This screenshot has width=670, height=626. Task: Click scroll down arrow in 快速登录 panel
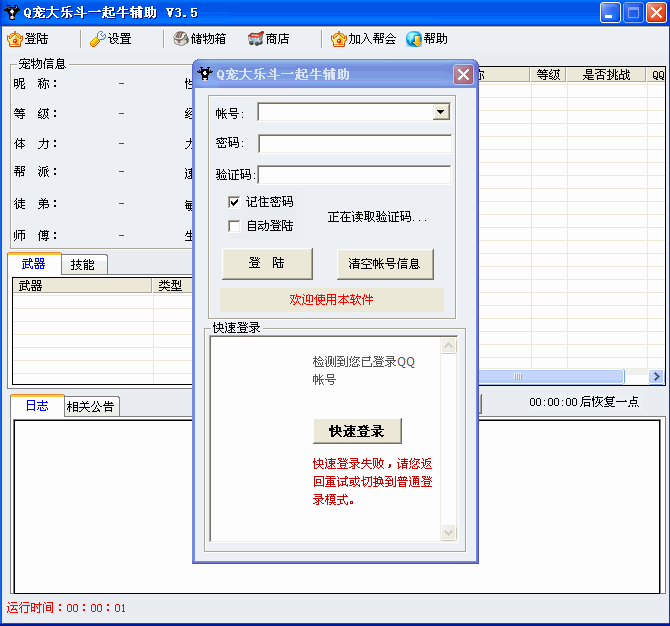[448, 532]
